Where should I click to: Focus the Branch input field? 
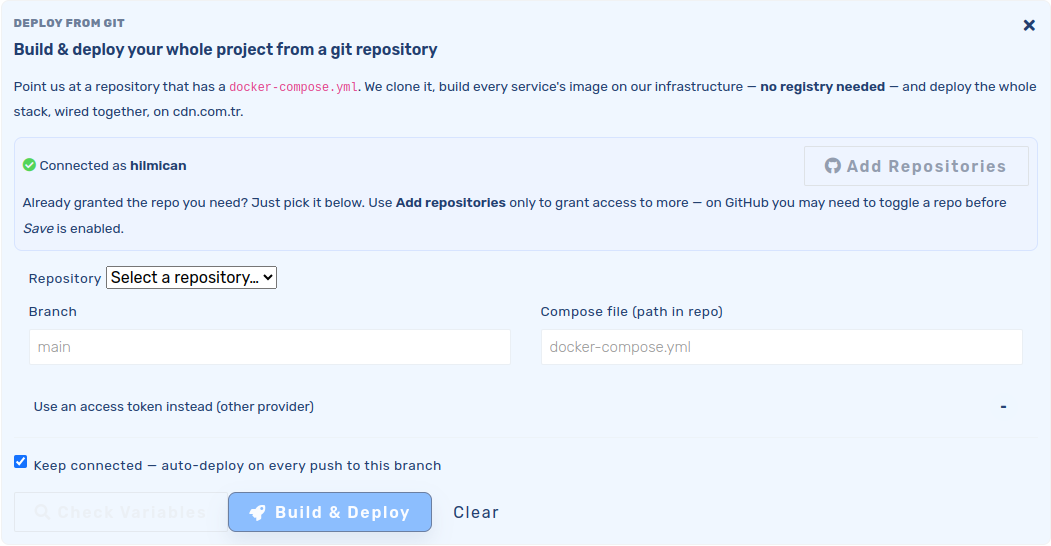click(x=269, y=347)
